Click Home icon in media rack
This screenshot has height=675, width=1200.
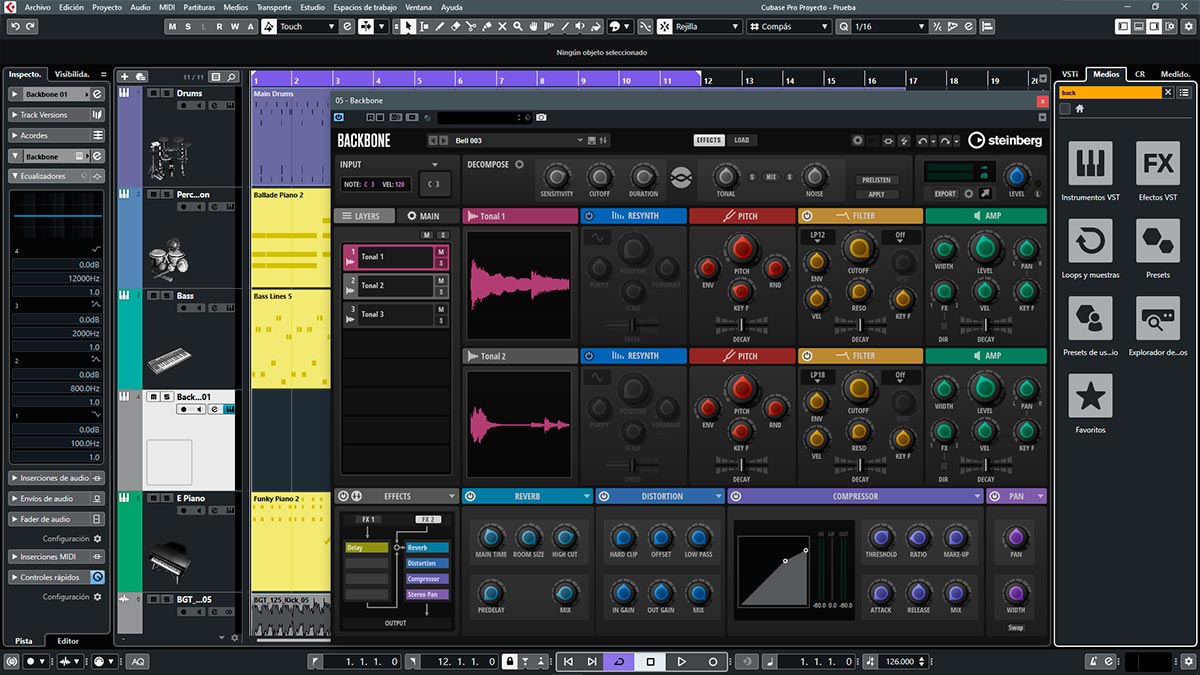coord(1080,108)
